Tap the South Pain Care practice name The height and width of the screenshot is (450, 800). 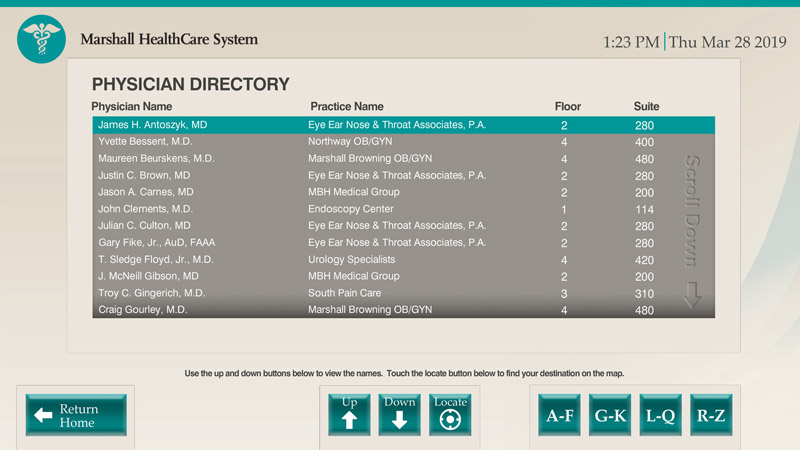pos(344,293)
